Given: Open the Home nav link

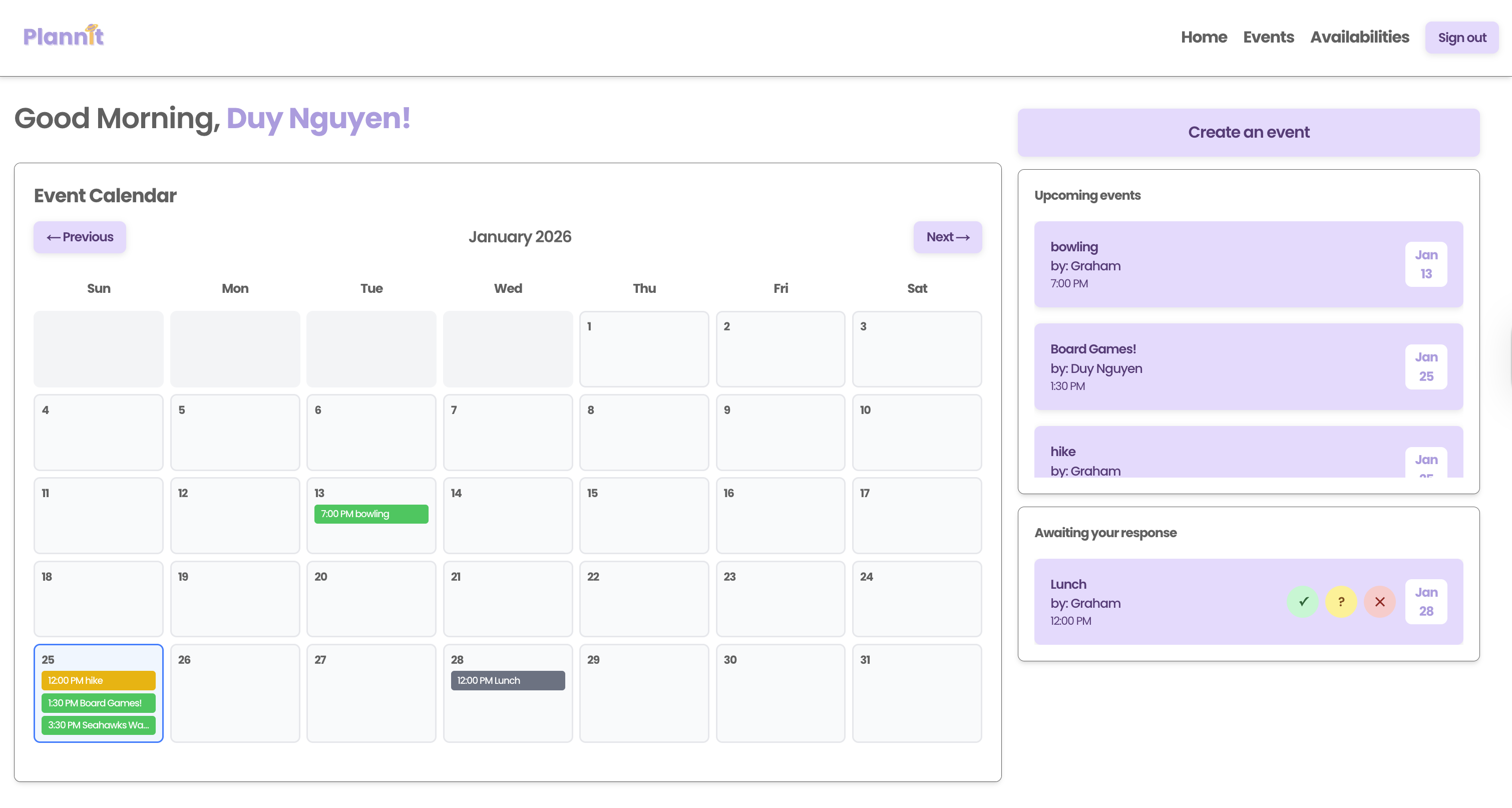Looking at the screenshot, I should [1204, 37].
